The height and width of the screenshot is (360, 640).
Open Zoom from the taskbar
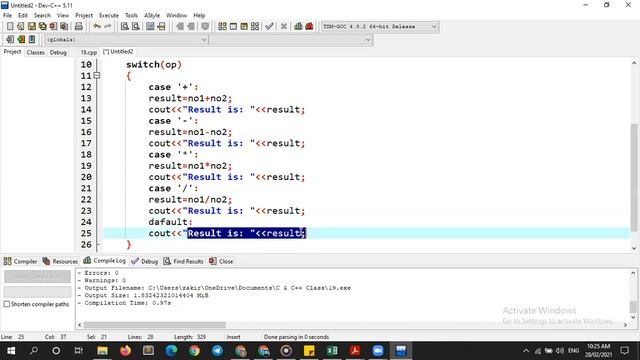pos(378,351)
